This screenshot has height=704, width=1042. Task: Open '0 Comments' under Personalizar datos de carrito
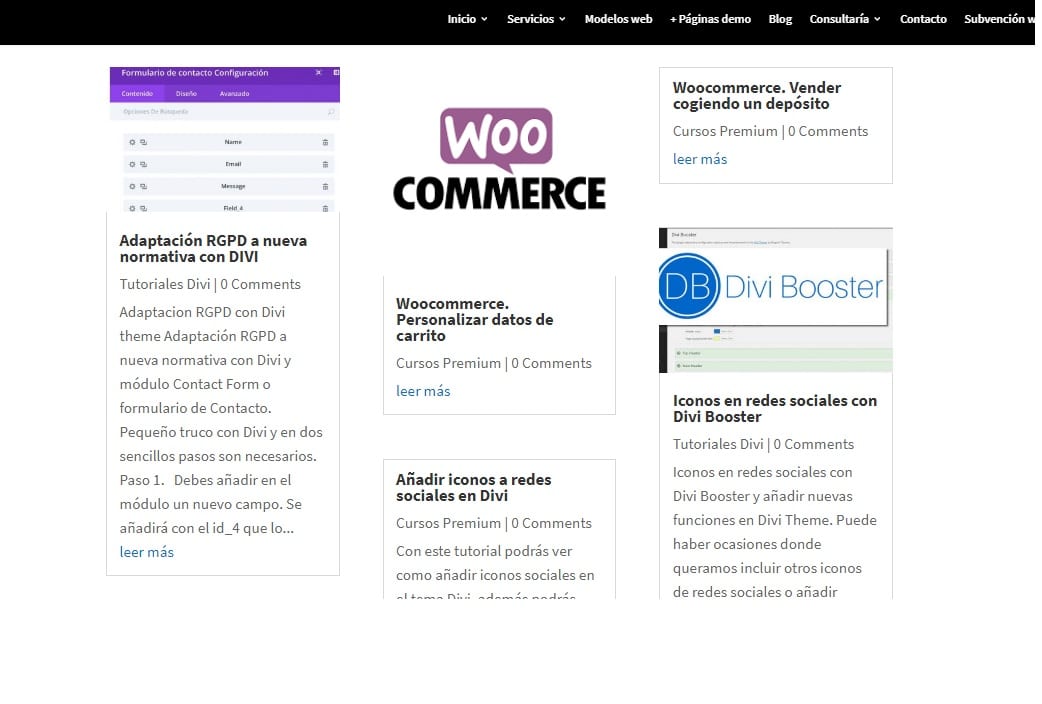click(551, 363)
